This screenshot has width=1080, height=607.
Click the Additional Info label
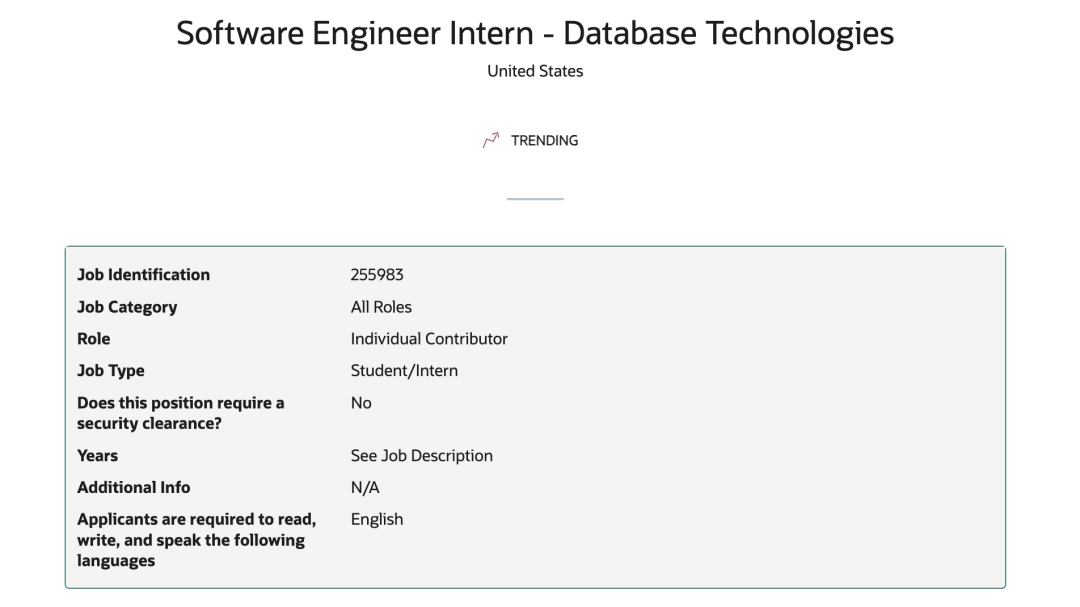click(134, 487)
